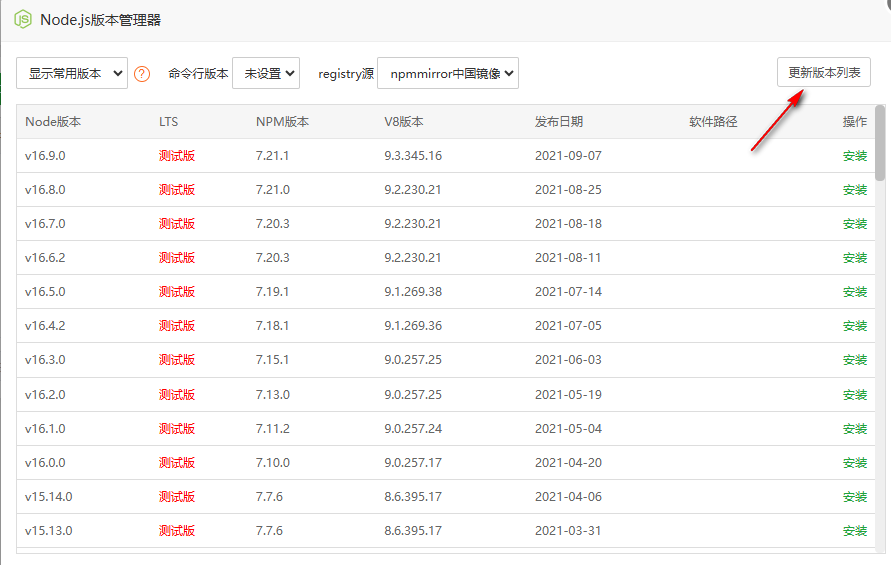891x565 pixels.
Task: Click NPM version 7.19.1 cell
Action: 272,292
